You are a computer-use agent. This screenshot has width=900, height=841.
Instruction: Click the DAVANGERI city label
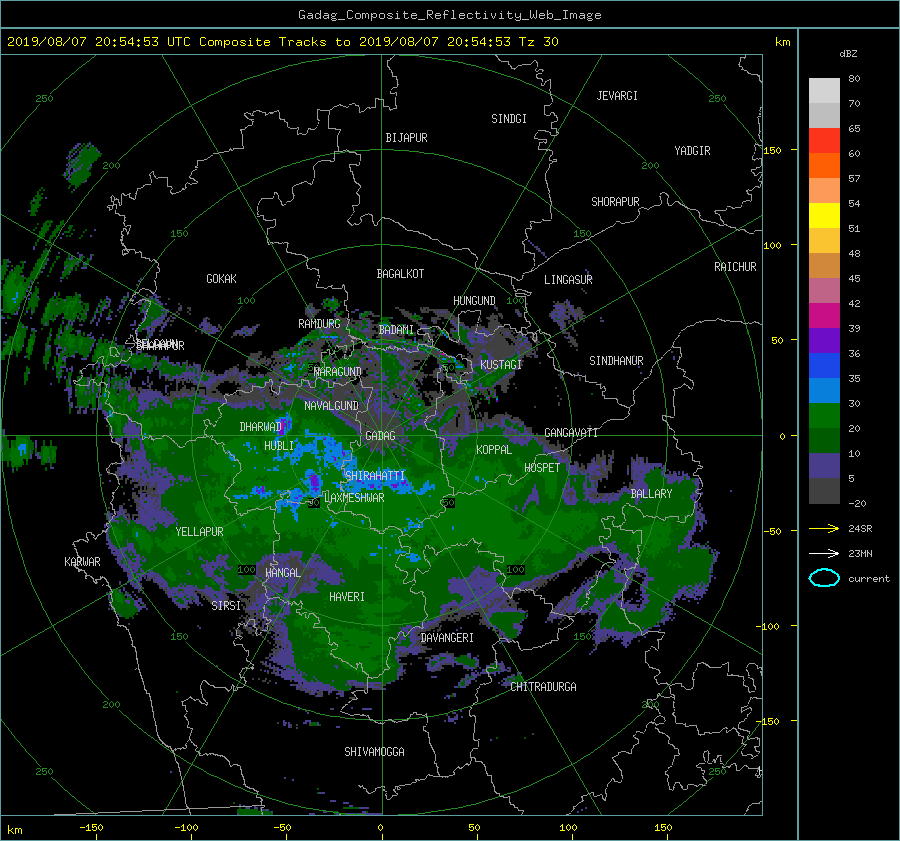[x=447, y=638]
